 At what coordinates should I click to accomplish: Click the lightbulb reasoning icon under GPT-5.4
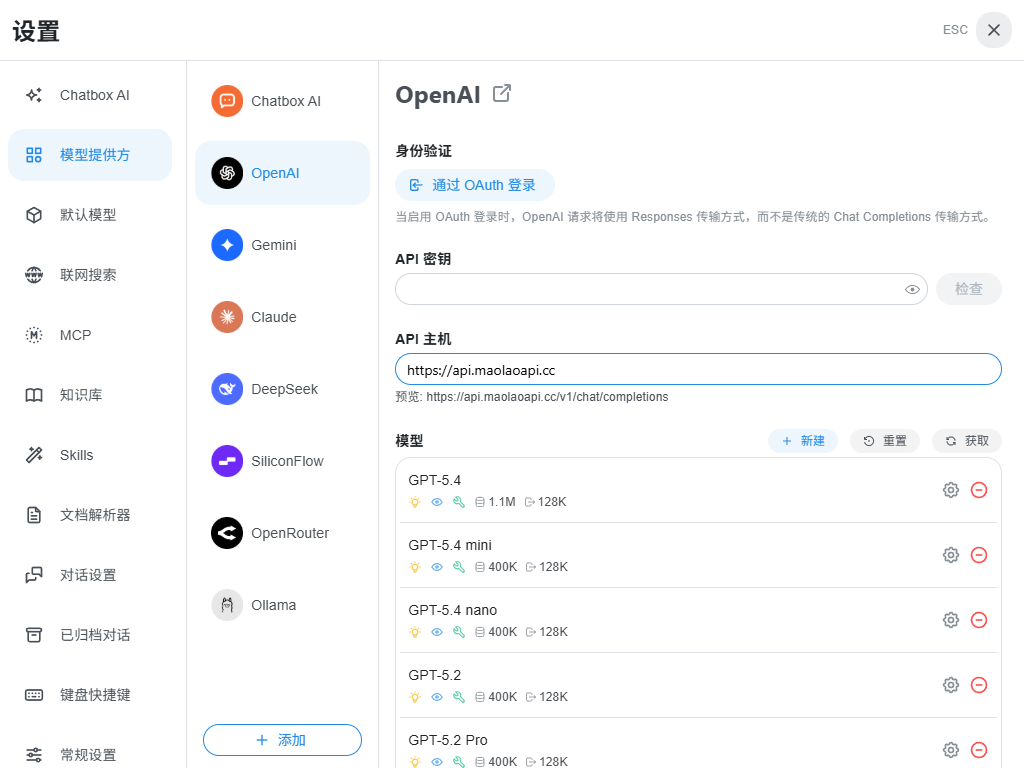(415, 502)
